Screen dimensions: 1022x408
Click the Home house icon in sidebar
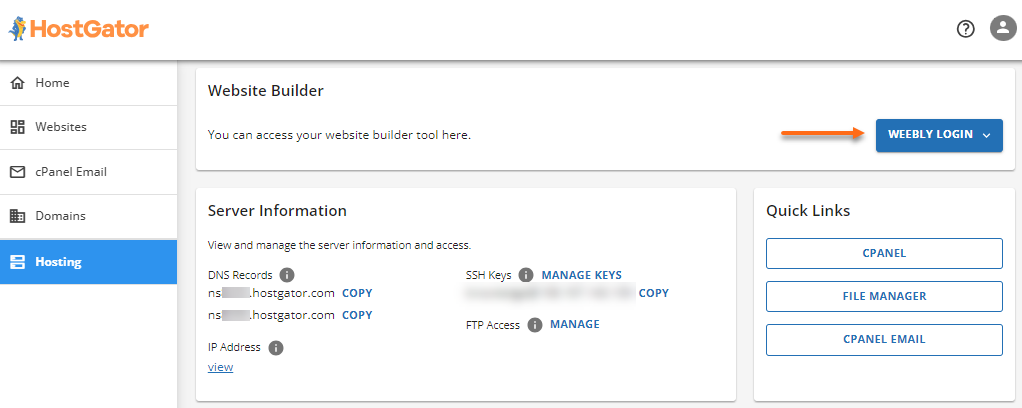18,83
